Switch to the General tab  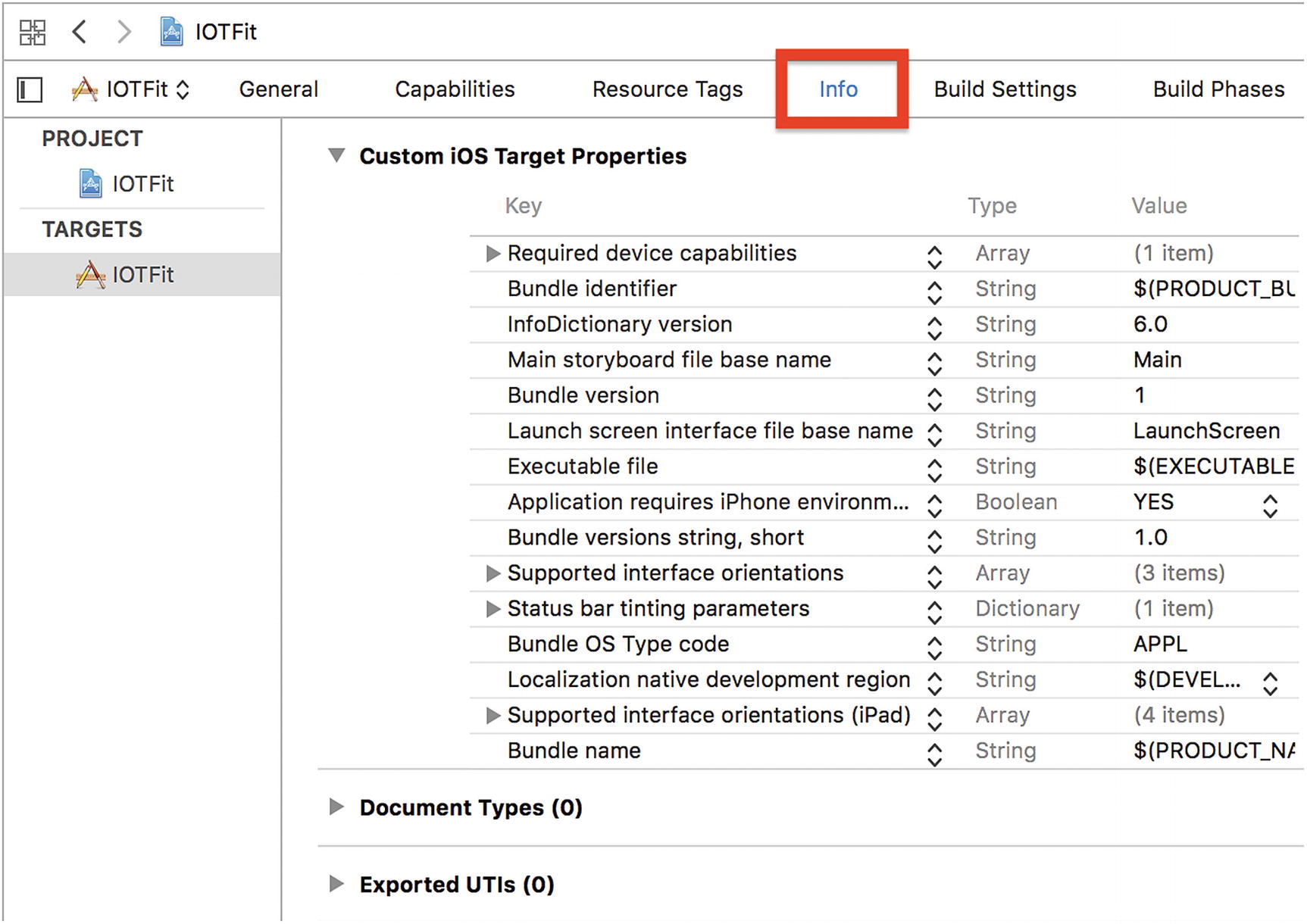point(278,89)
